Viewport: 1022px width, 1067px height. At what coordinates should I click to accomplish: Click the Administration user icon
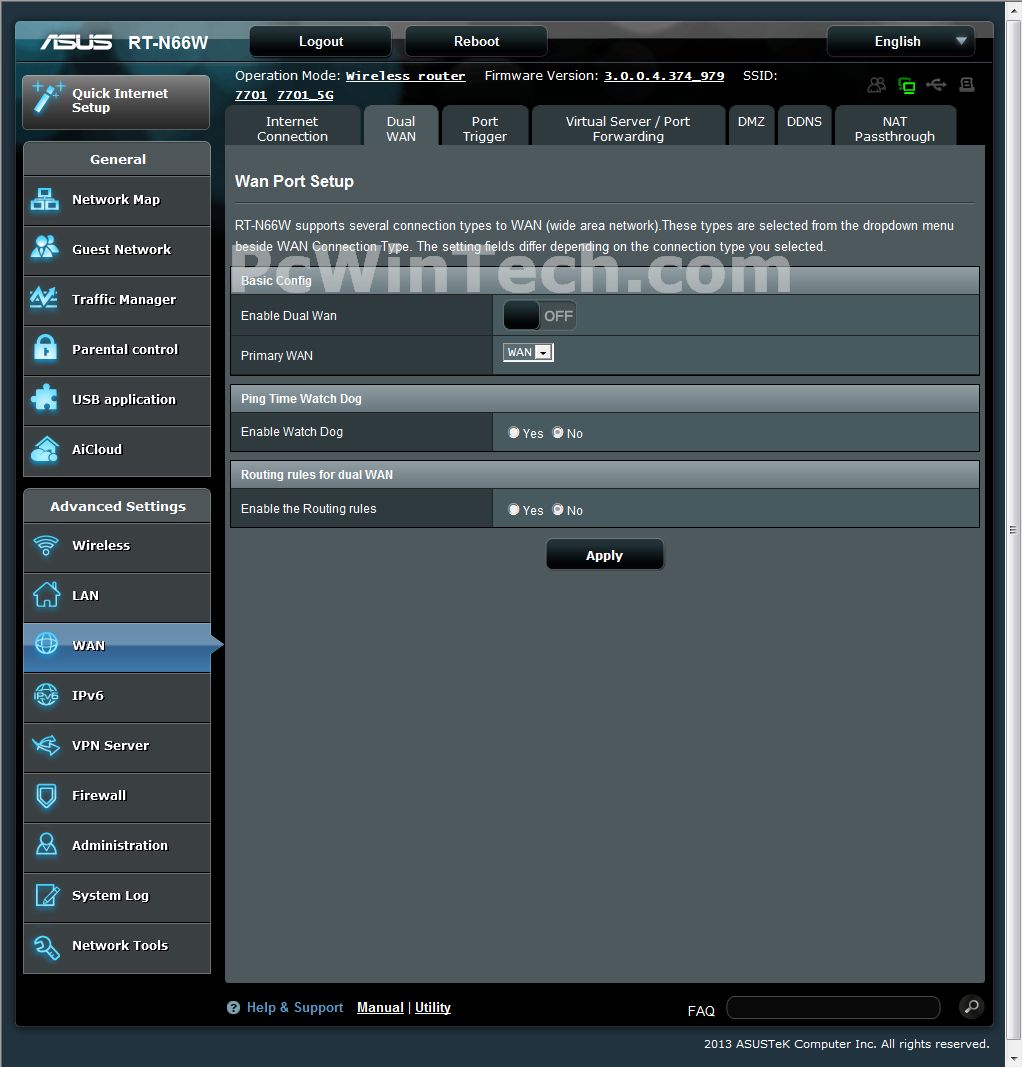(x=46, y=845)
